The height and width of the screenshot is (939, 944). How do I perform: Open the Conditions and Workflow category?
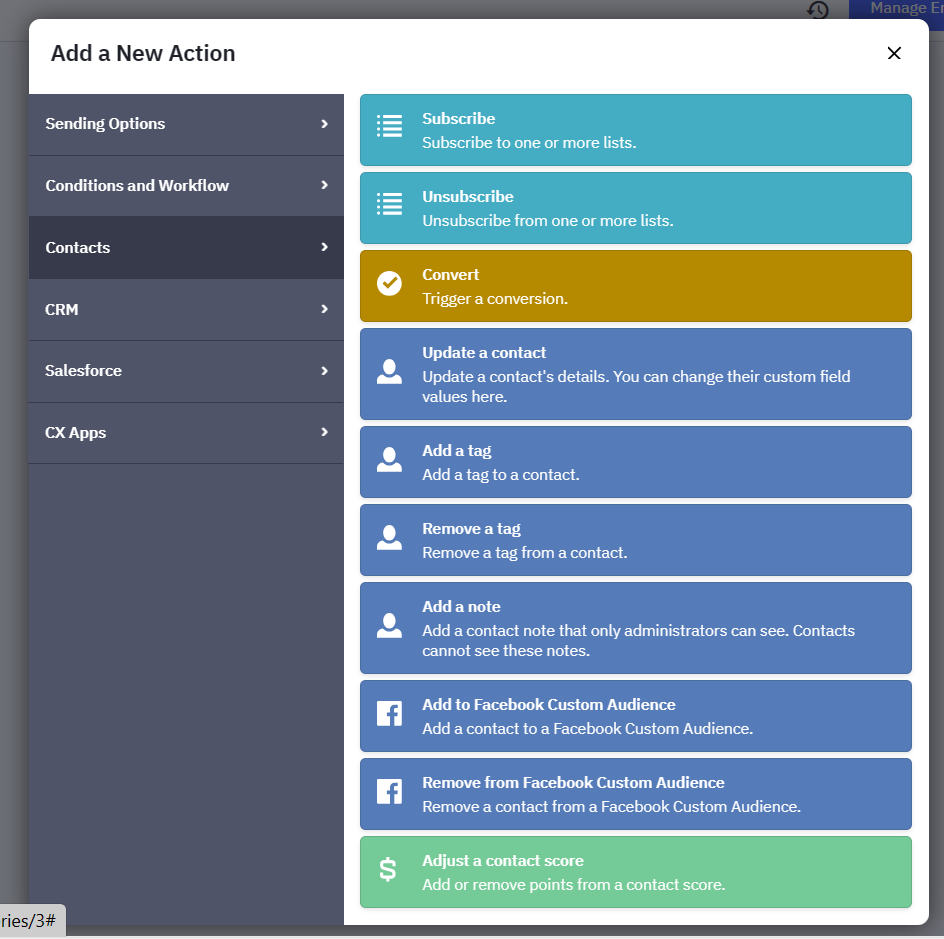point(186,185)
